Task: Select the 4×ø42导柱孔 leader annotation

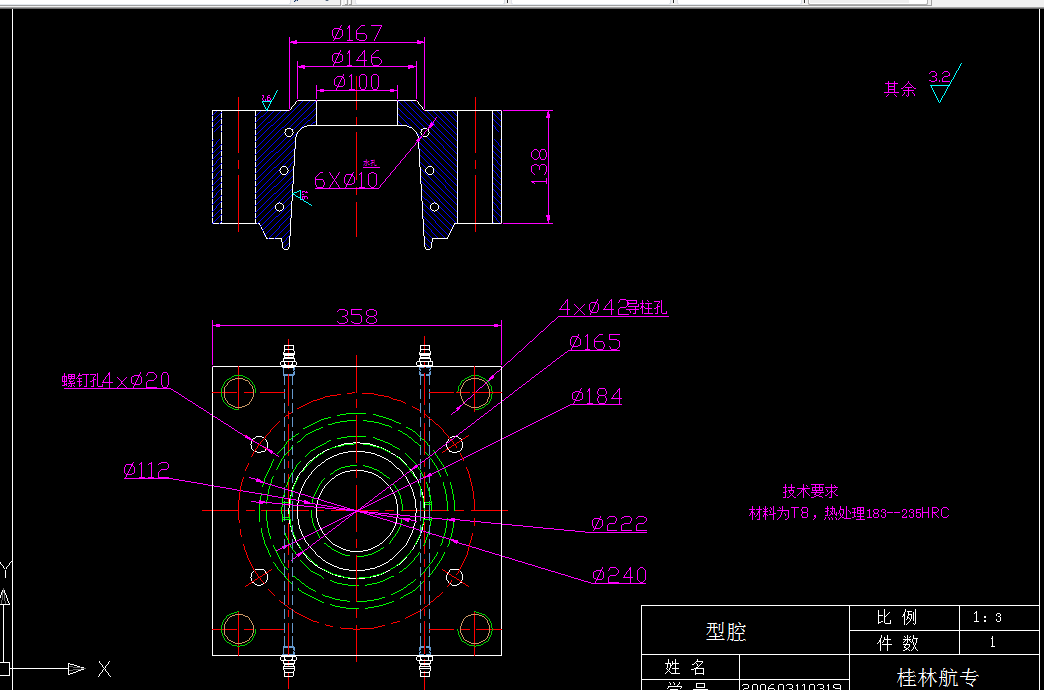Action: [x=613, y=307]
